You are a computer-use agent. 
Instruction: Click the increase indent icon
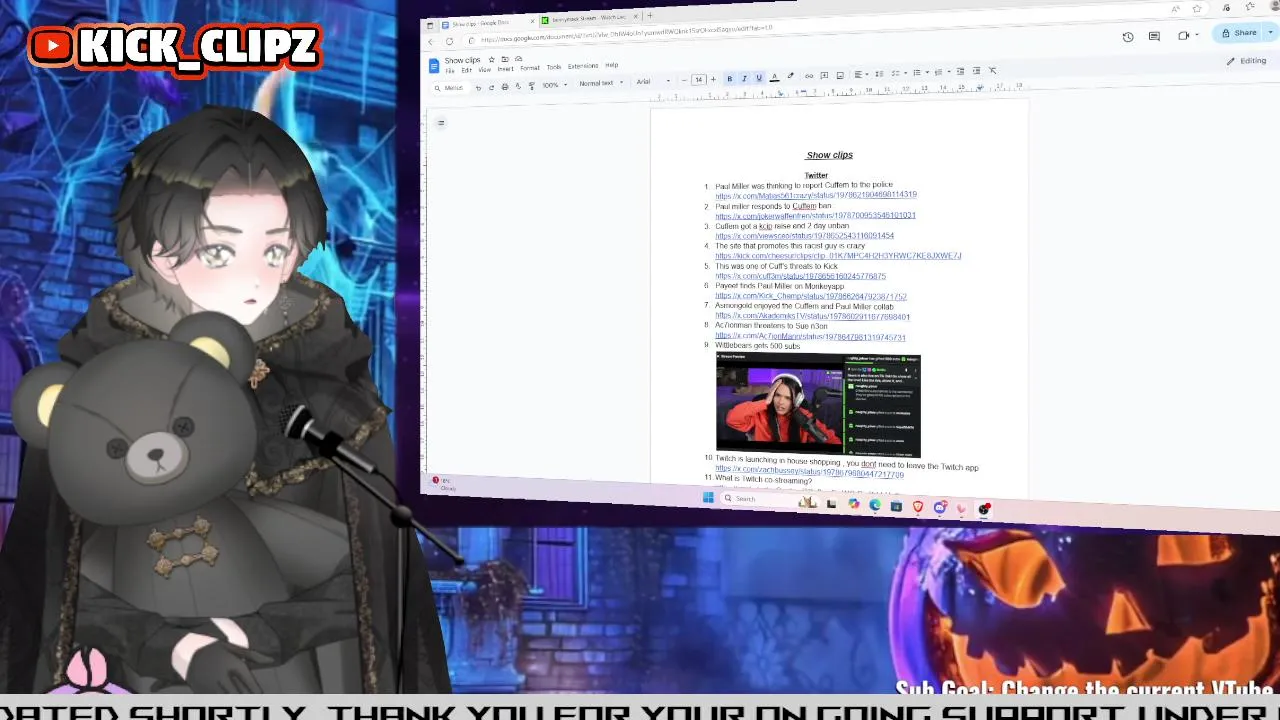(x=976, y=70)
